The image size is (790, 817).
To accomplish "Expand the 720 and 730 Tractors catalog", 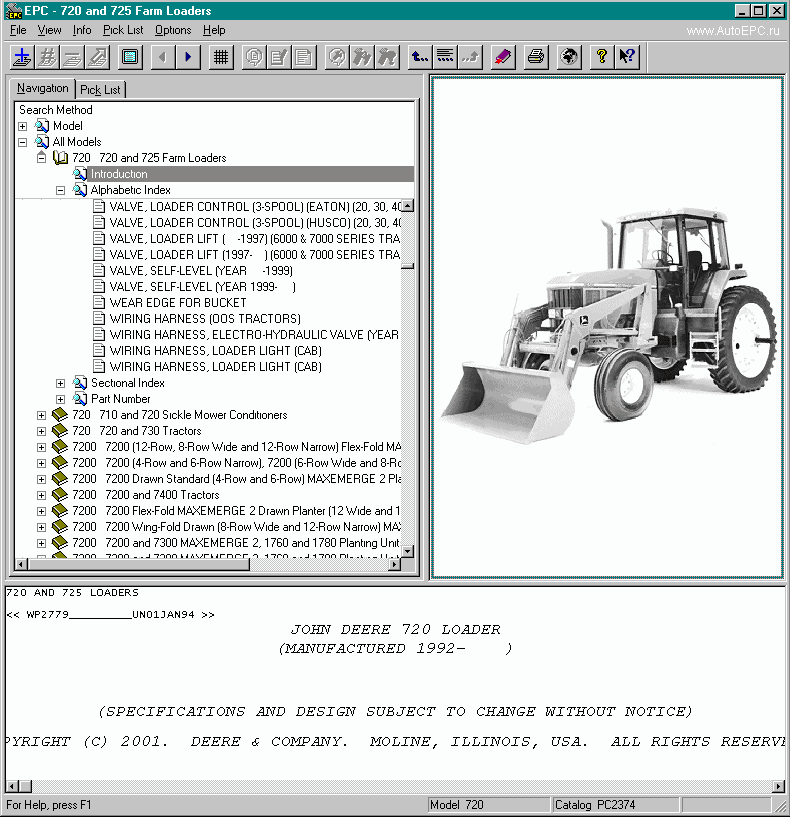I will 42,431.
